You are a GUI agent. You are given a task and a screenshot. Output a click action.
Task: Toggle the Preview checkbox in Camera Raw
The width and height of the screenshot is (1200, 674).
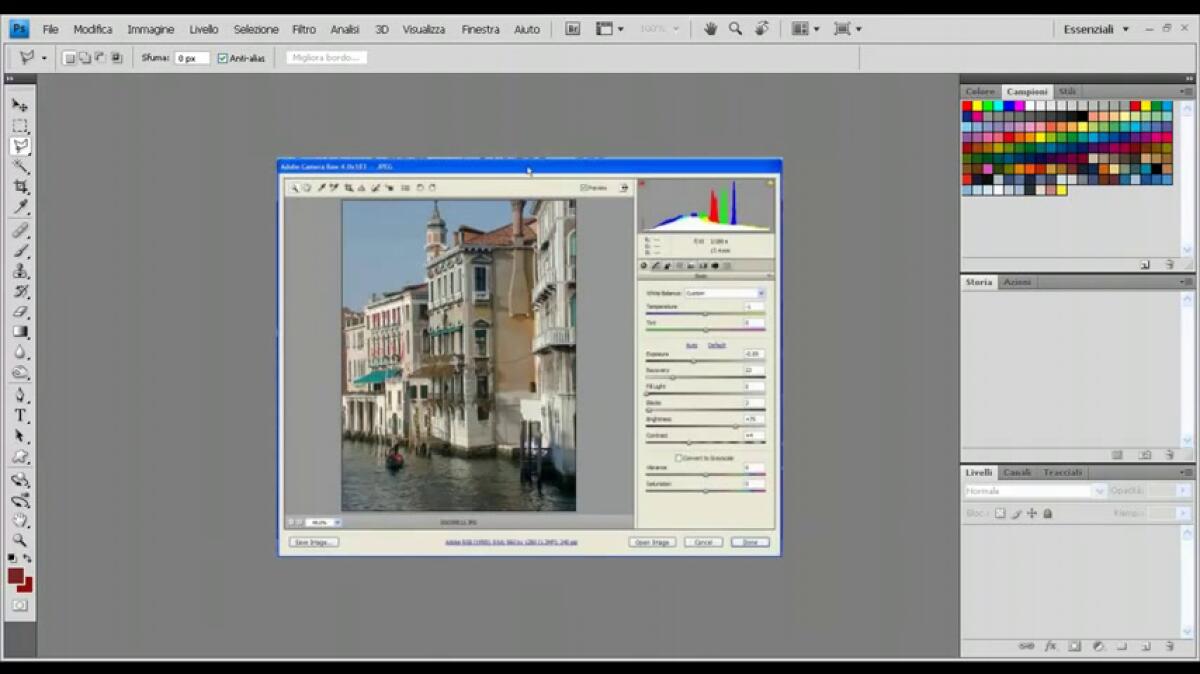click(583, 187)
